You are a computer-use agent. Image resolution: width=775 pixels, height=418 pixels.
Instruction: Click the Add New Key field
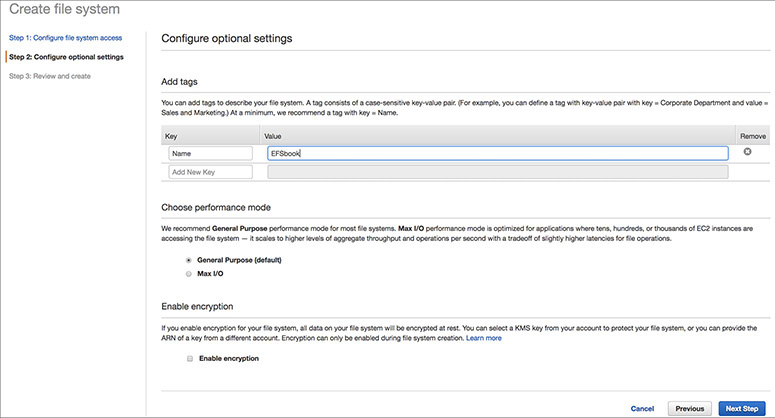click(x=210, y=172)
